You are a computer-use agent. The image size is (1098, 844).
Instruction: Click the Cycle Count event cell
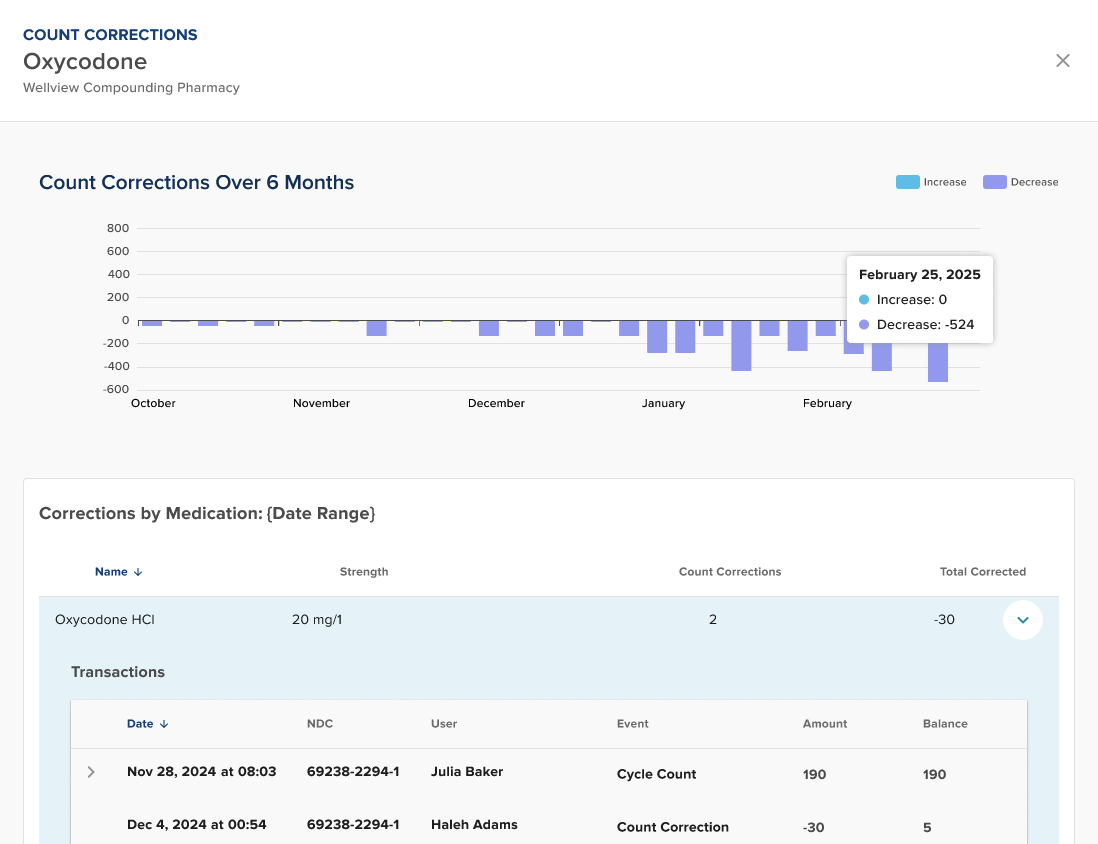click(656, 774)
